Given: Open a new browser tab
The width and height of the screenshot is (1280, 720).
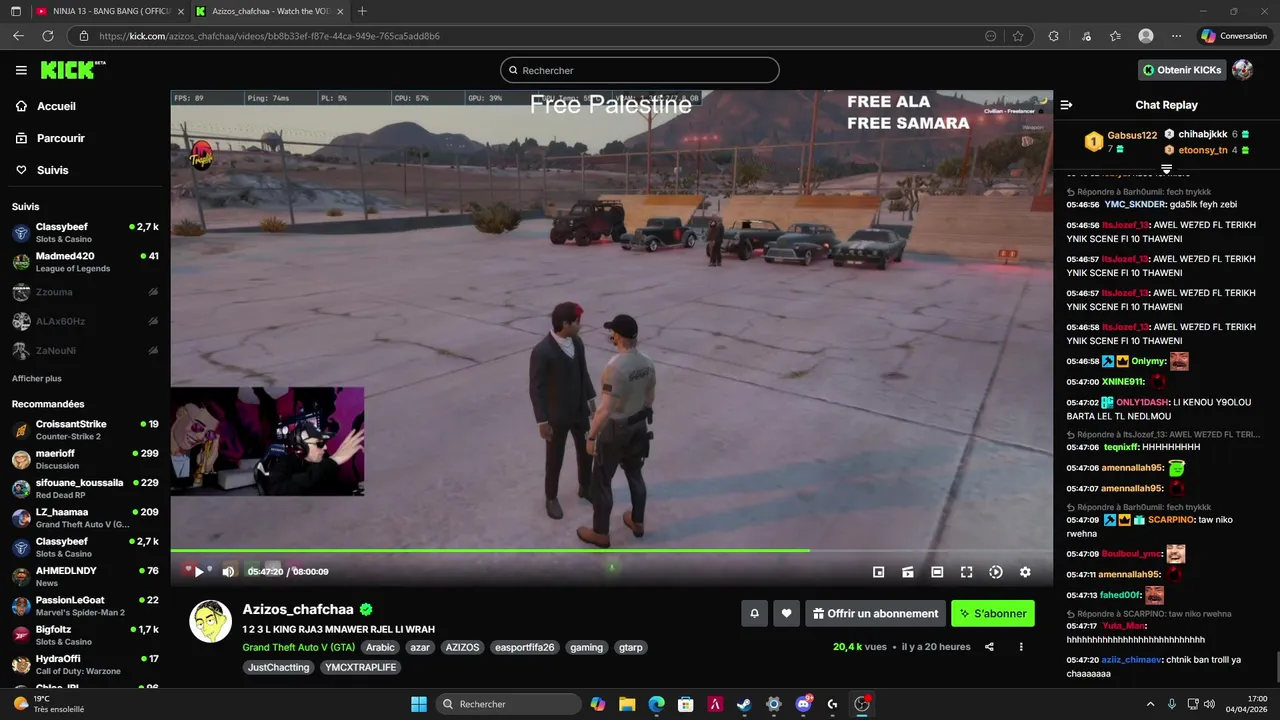Looking at the screenshot, I should pyautogui.click(x=362, y=11).
